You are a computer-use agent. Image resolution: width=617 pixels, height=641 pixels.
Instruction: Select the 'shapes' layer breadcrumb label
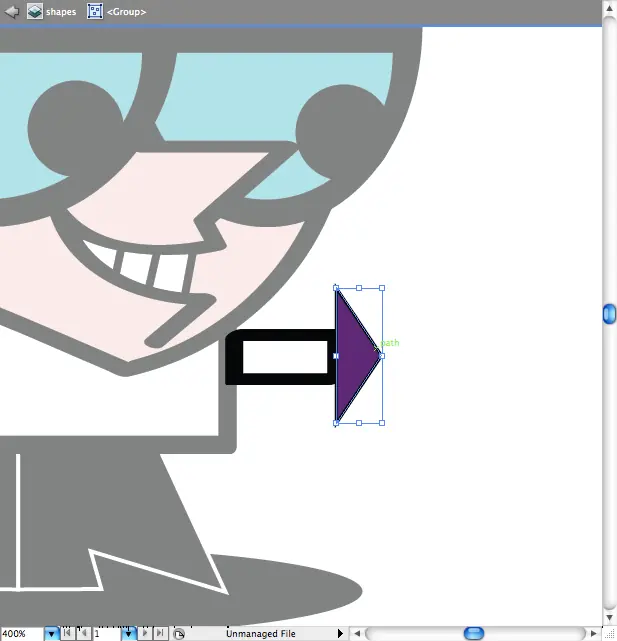point(61,12)
